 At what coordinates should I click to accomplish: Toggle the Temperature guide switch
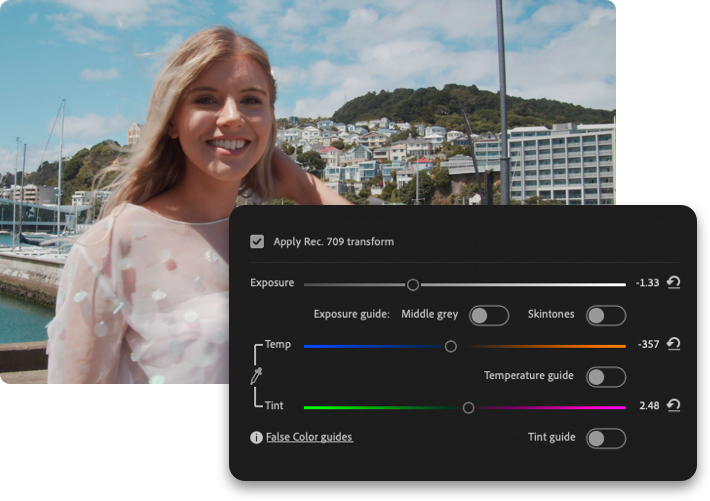click(x=606, y=376)
